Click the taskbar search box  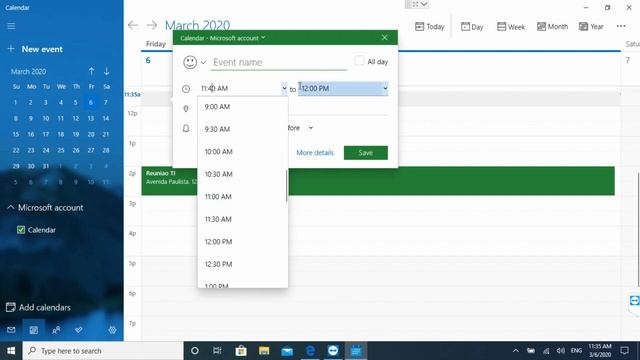103,351
